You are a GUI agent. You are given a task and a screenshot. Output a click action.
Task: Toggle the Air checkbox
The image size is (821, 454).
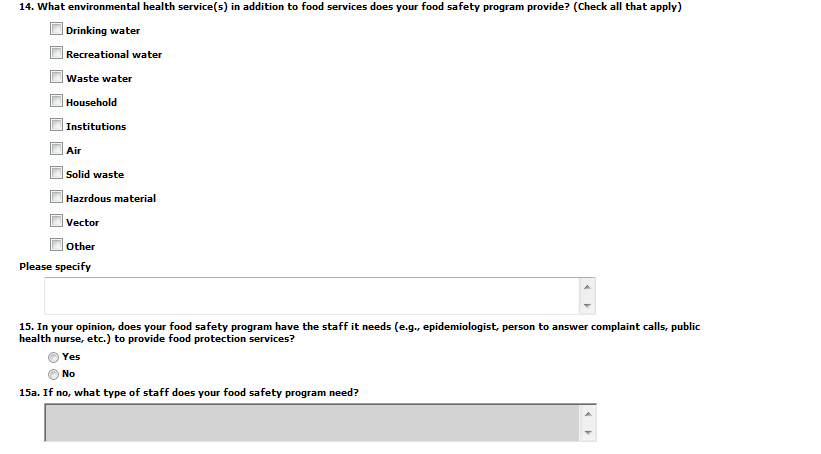[x=56, y=150]
